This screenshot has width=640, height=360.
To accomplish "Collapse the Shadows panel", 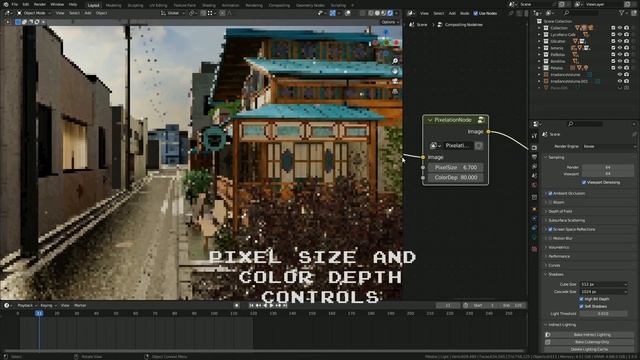I will (554, 274).
